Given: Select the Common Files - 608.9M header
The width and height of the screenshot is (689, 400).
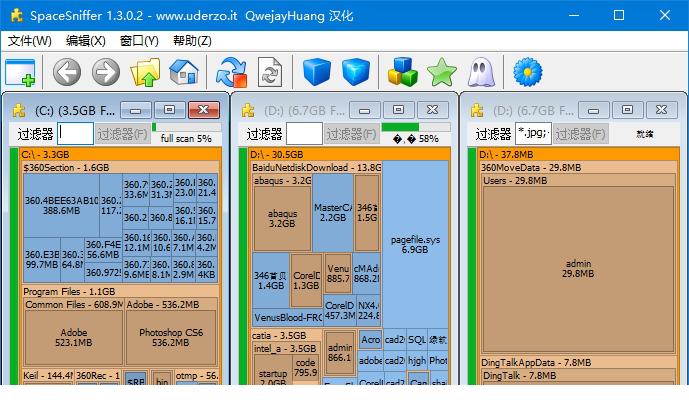Looking at the screenshot, I should (x=74, y=305).
